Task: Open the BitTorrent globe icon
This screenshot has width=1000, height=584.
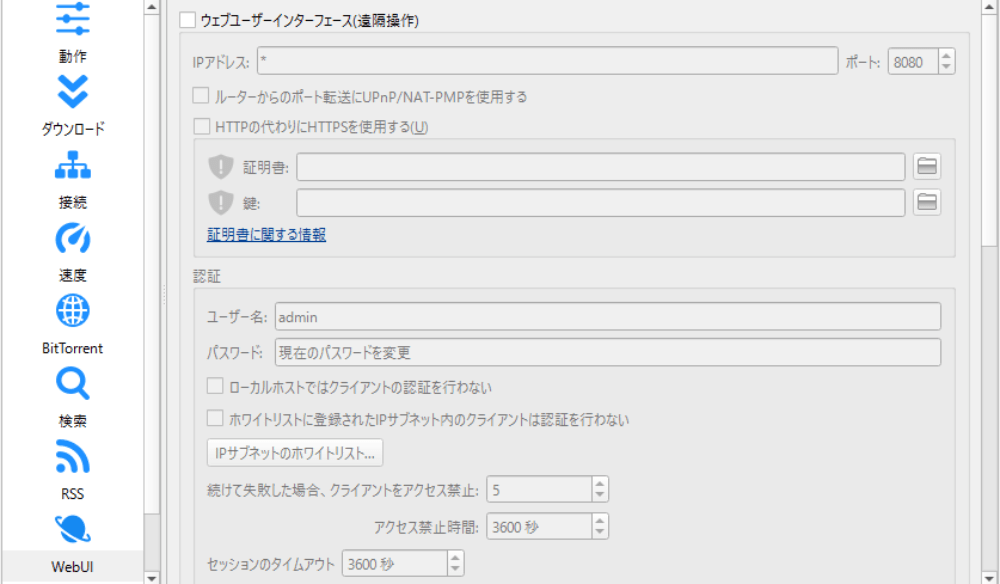Action: coord(72,311)
